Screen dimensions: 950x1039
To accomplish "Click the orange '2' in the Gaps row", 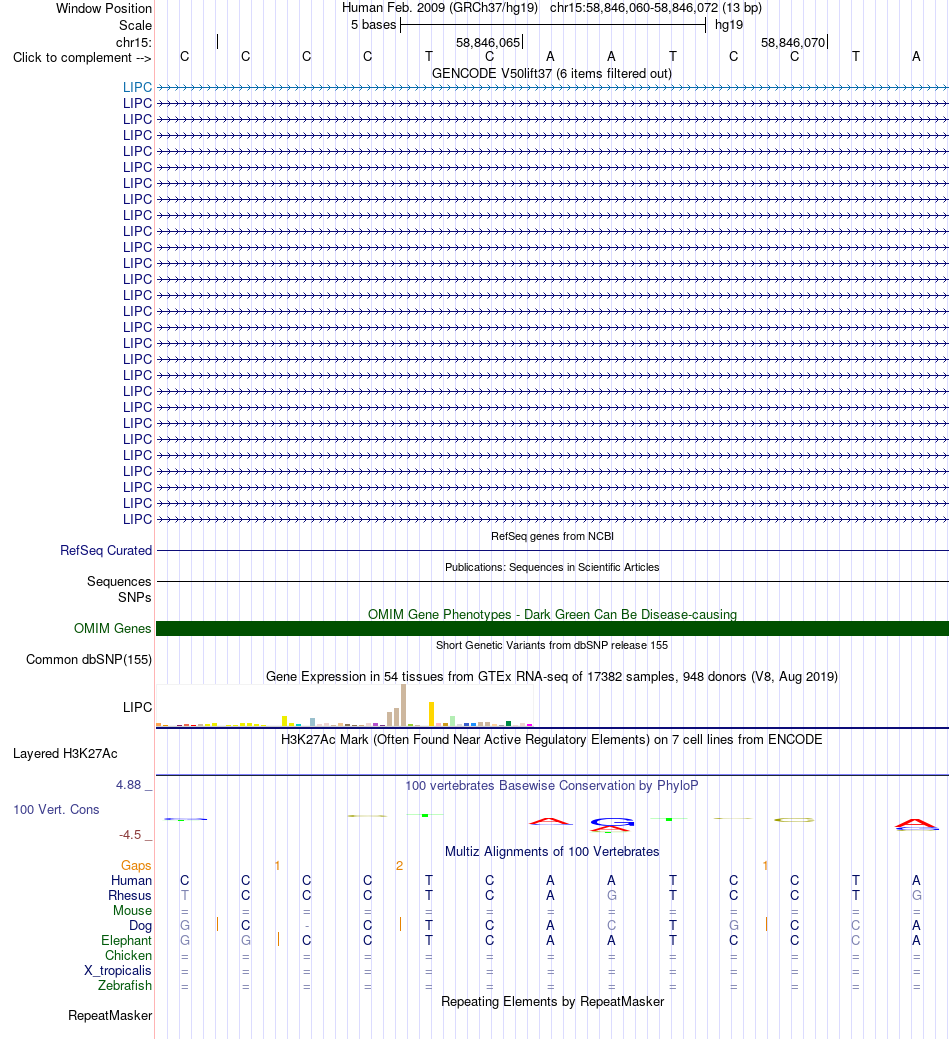I will 399,865.
